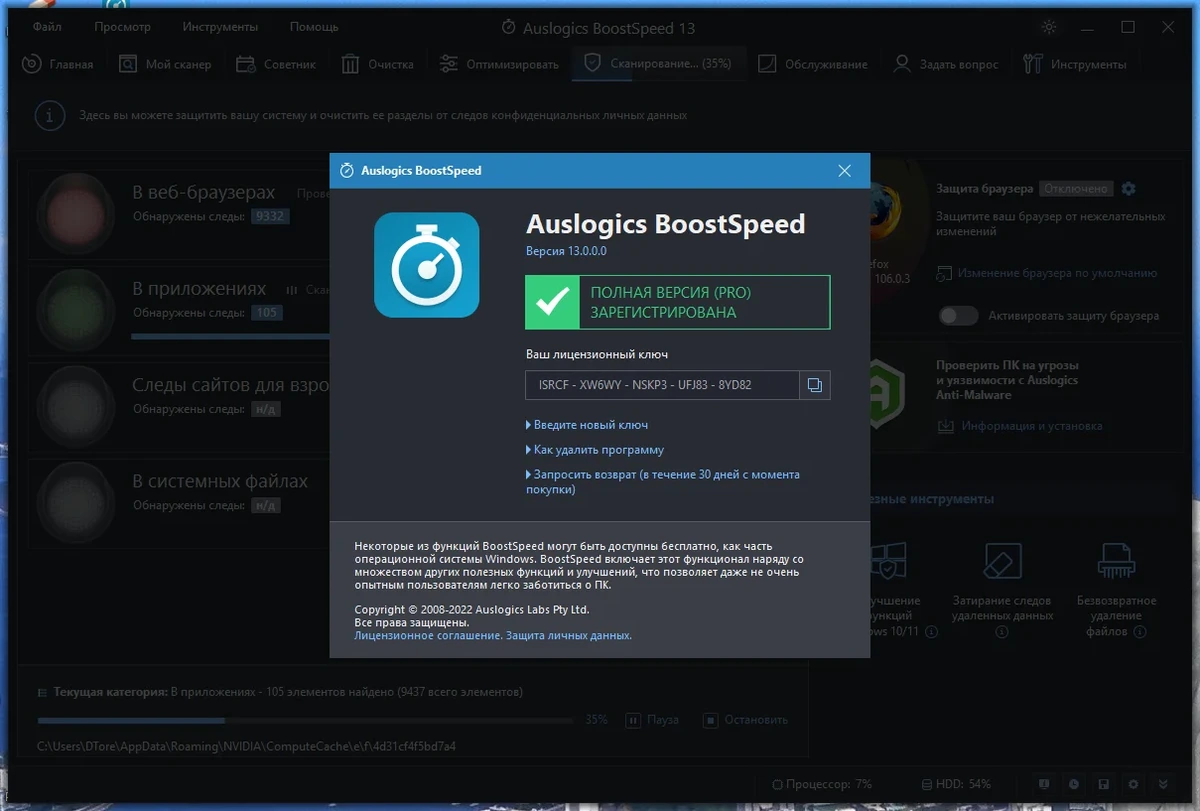Click the Текущая категория list icon

(42, 692)
